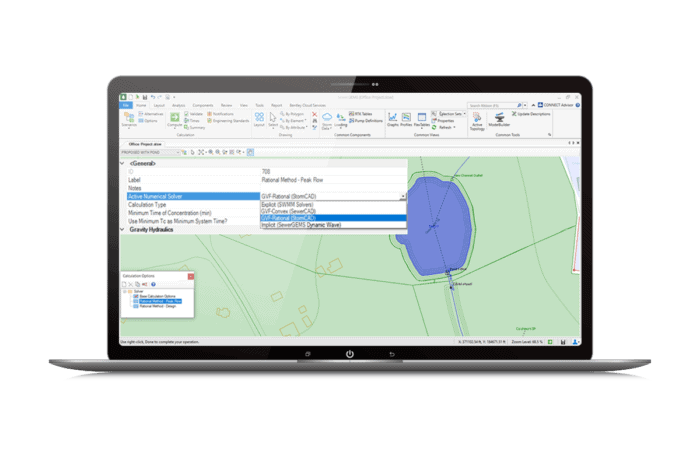
Task: Click the Active Topology icon
Action: point(477,121)
